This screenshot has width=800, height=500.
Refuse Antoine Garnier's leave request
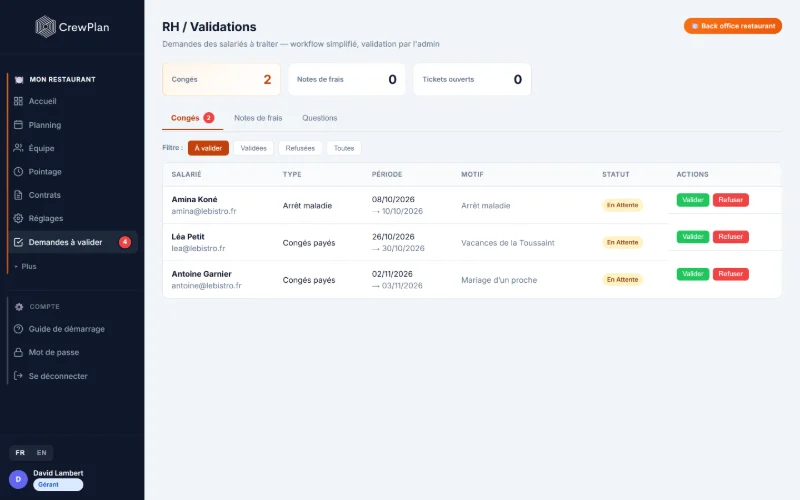point(731,274)
